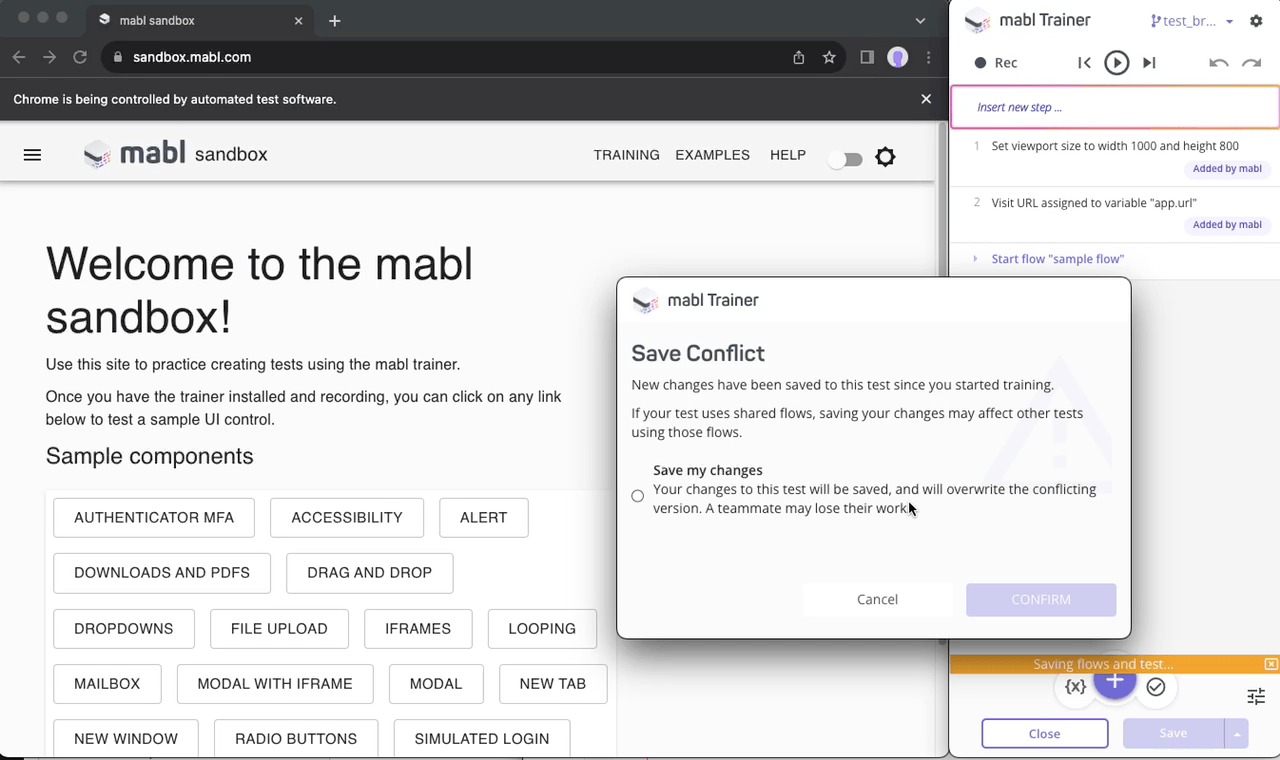Open the trainer filter sliders icon
Viewport: 1280px width, 760px height.
(x=1256, y=696)
